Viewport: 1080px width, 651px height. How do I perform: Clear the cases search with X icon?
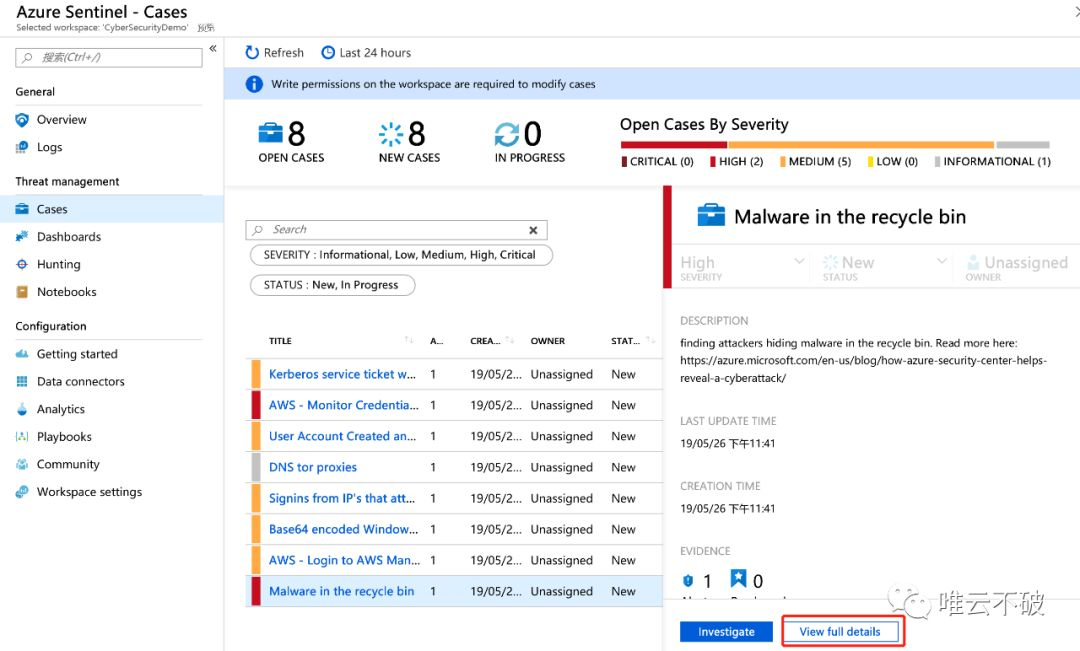click(x=533, y=230)
